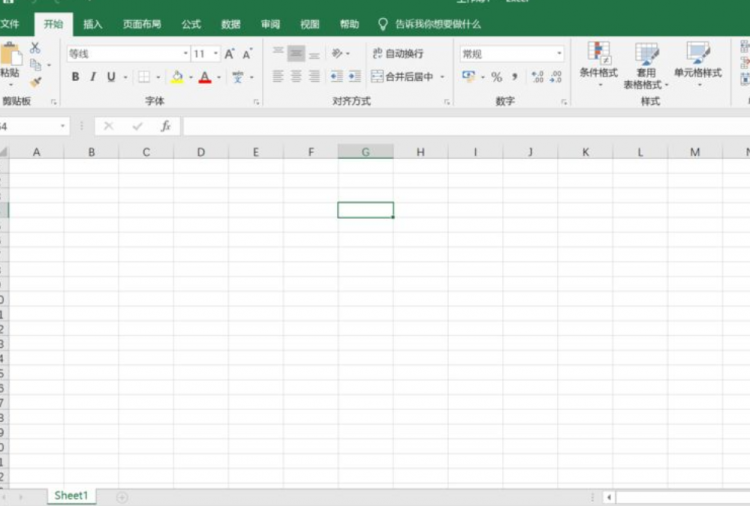The height and width of the screenshot is (506, 750).
Task: Add a new sheet with plus icon
Action: (x=122, y=497)
